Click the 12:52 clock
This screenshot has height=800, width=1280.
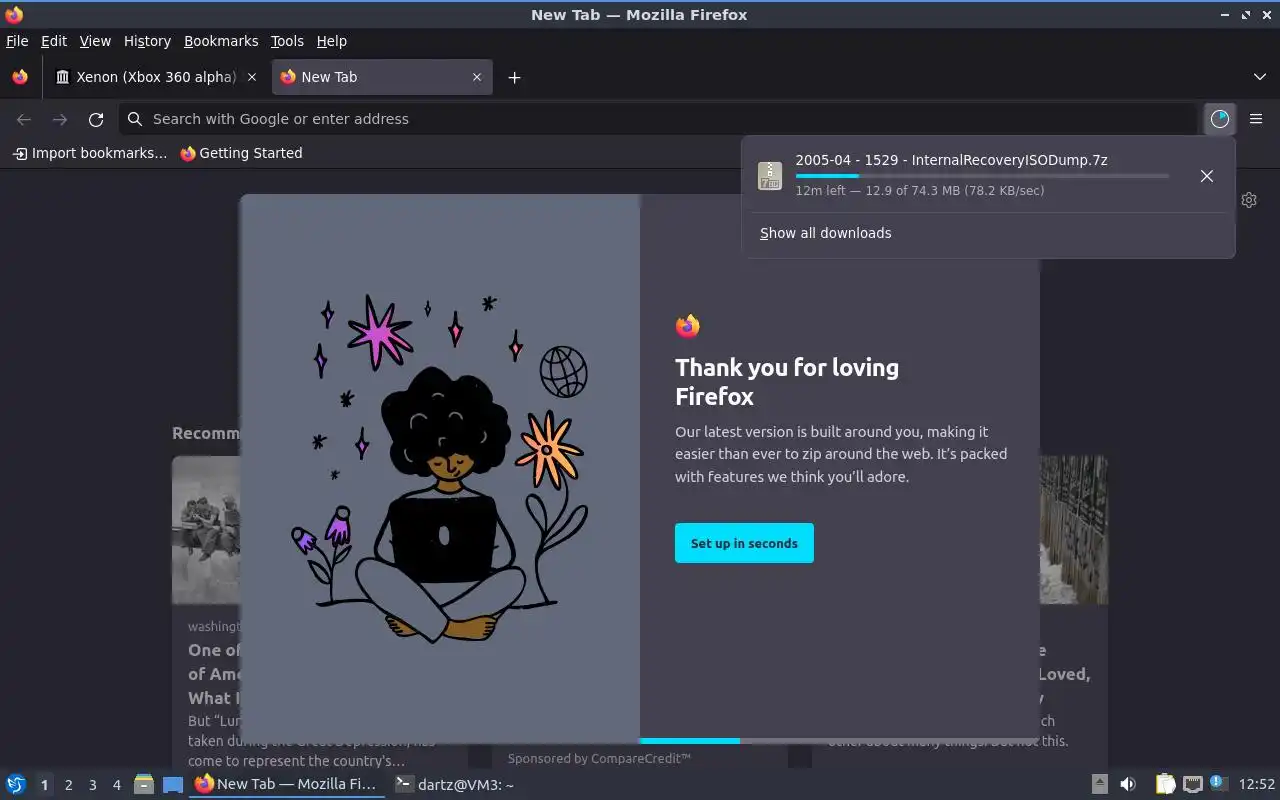click(x=1257, y=785)
